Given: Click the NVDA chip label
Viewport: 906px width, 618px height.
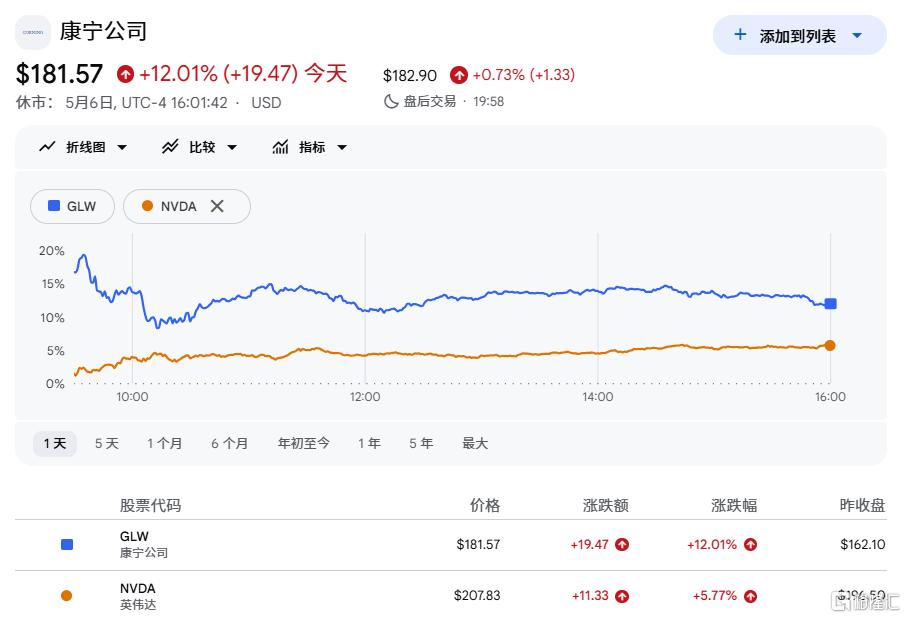Looking at the screenshot, I should pos(179,206).
